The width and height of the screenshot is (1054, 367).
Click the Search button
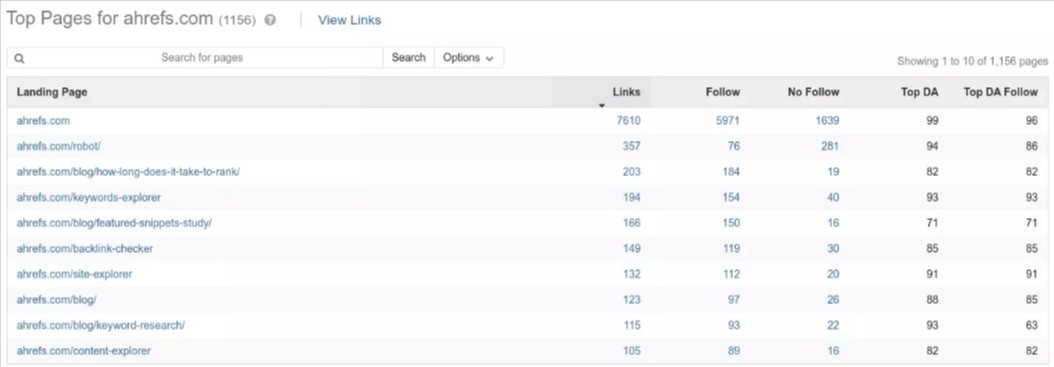(x=409, y=58)
